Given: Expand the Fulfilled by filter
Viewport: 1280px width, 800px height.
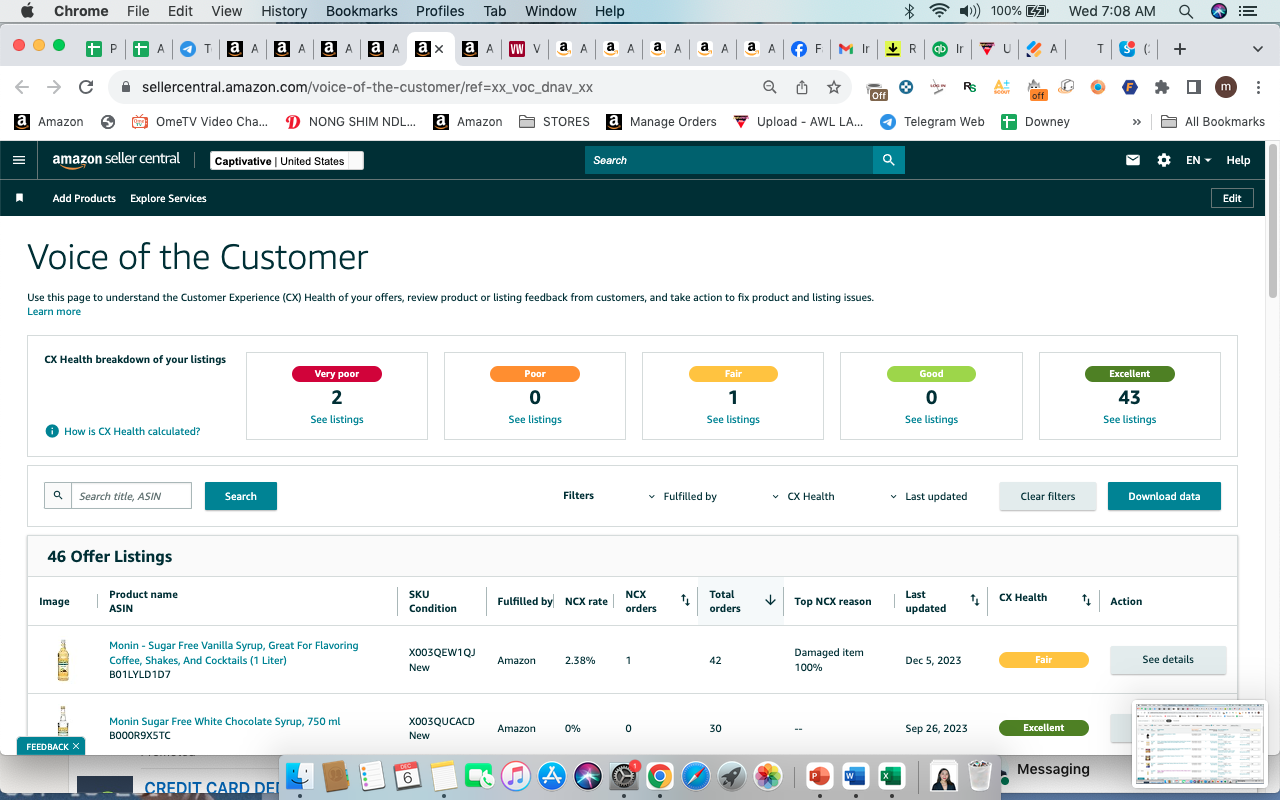Looking at the screenshot, I should (x=683, y=496).
